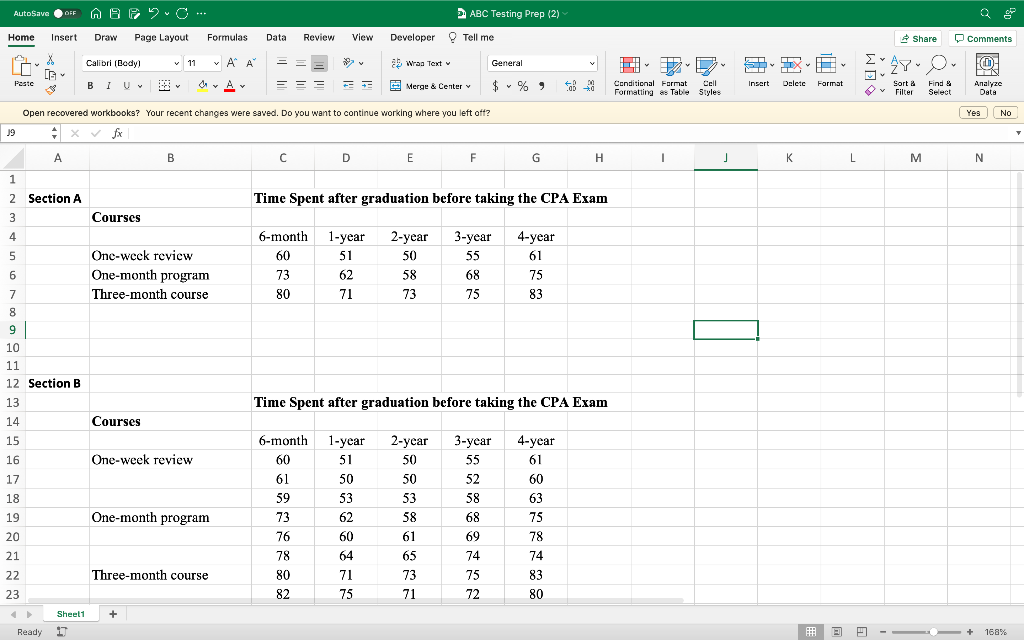Click Decrease Font Size icon
1024x640 pixels.
point(251,63)
